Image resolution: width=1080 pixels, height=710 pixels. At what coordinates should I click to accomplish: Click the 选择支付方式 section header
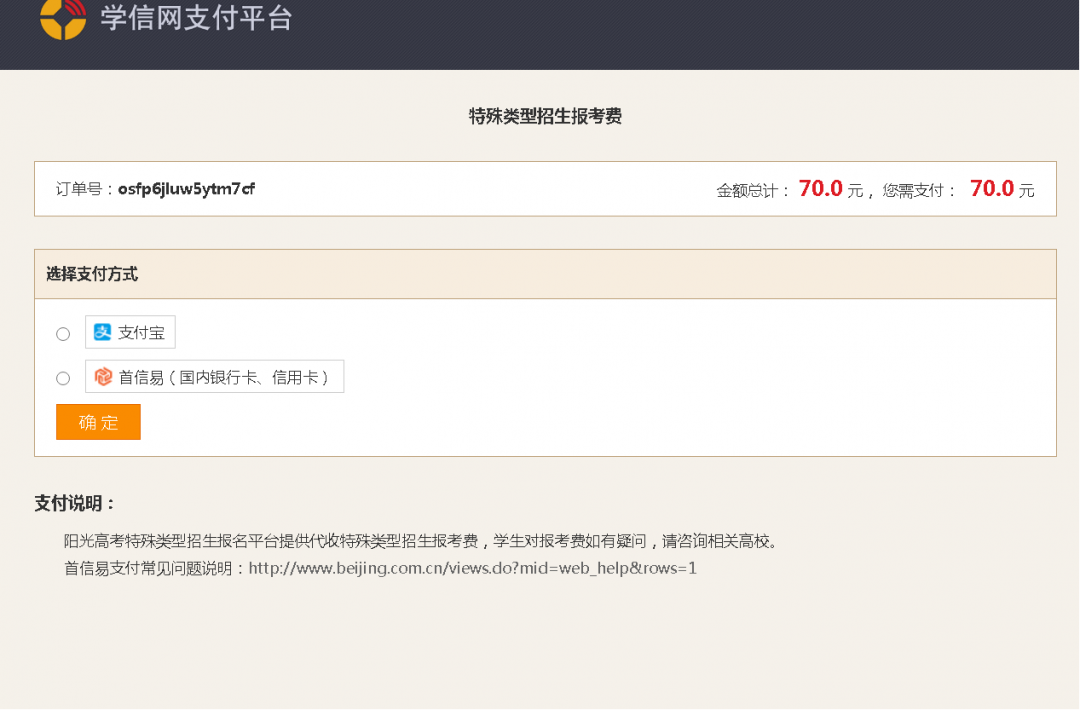92,274
